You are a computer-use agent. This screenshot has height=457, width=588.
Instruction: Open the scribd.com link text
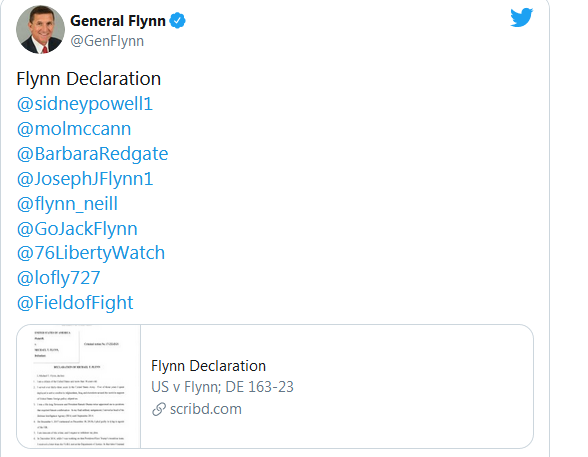(x=206, y=409)
